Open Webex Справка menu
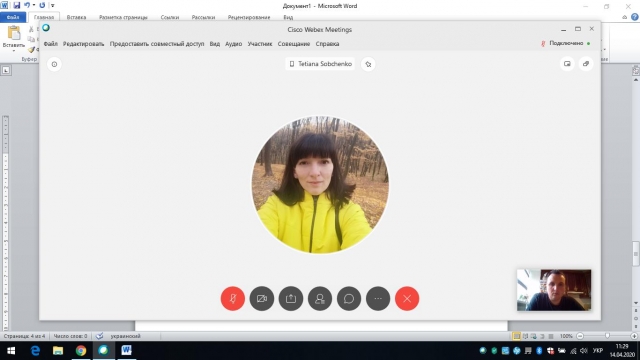 tap(327, 44)
